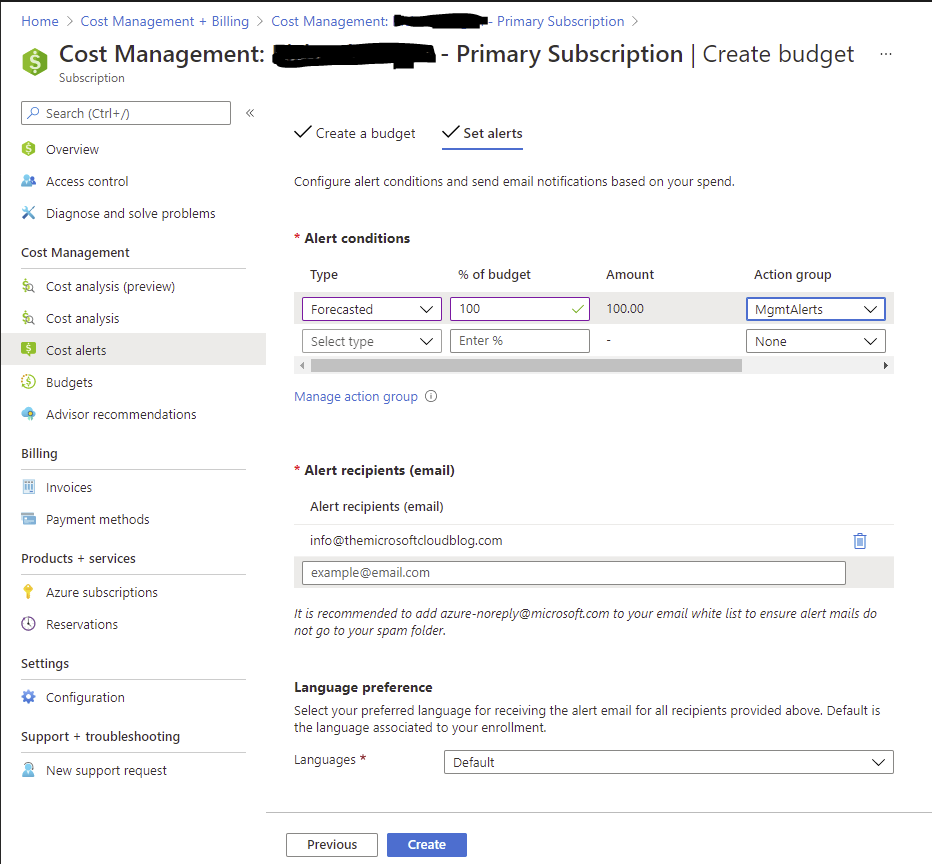Screen dimensions: 932x864
Task: Click the Overview sidebar icon
Action: [x=29, y=149]
